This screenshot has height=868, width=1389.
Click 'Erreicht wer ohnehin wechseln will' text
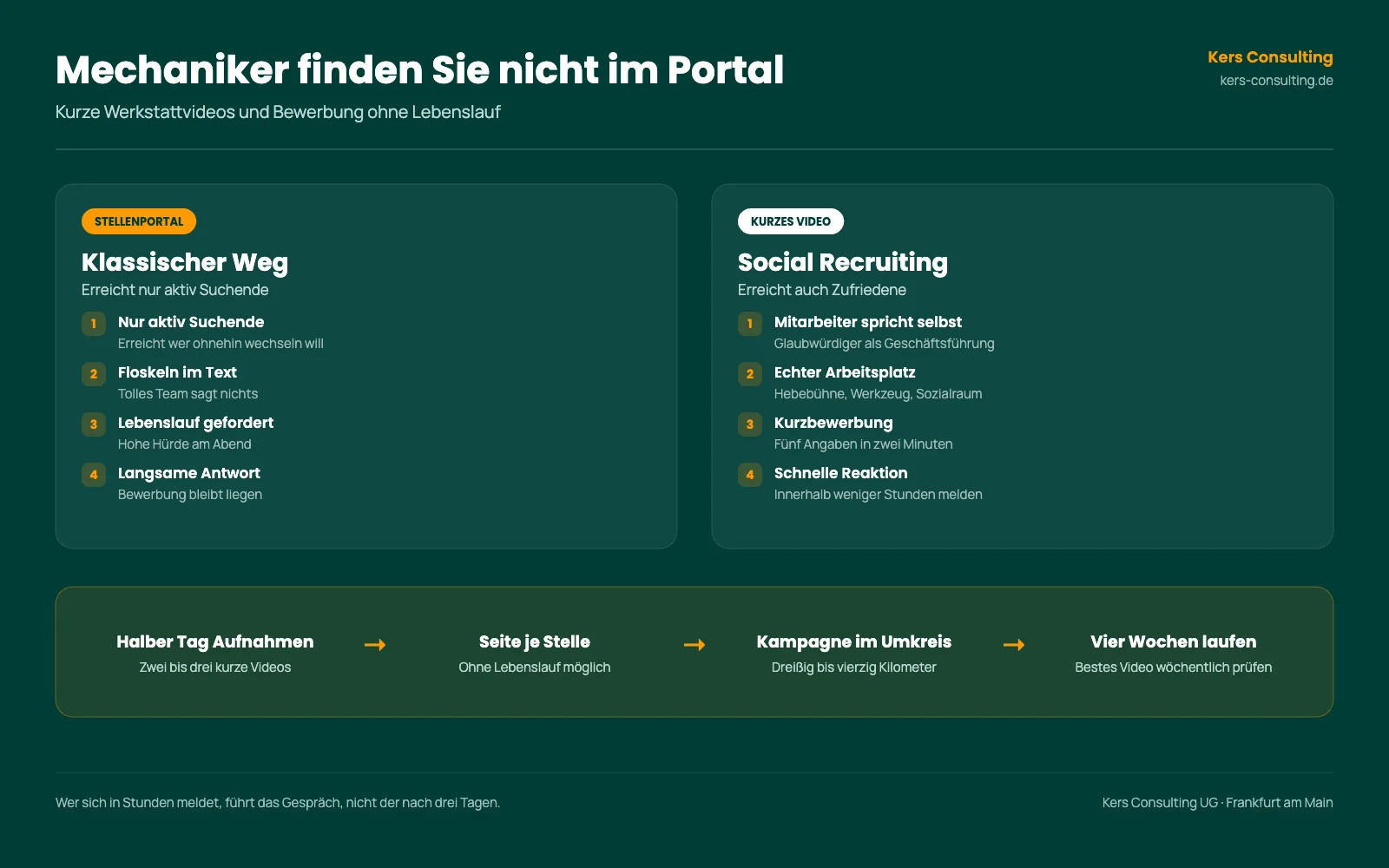(221, 344)
